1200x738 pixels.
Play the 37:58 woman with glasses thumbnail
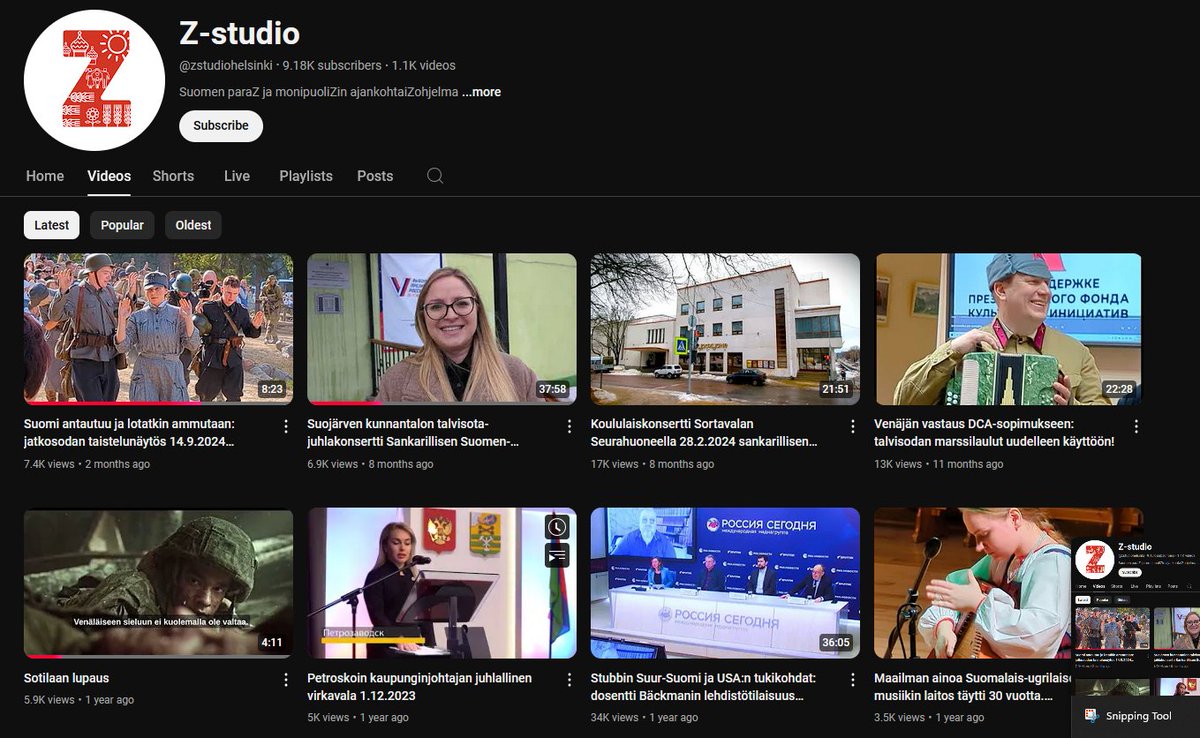(442, 328)
